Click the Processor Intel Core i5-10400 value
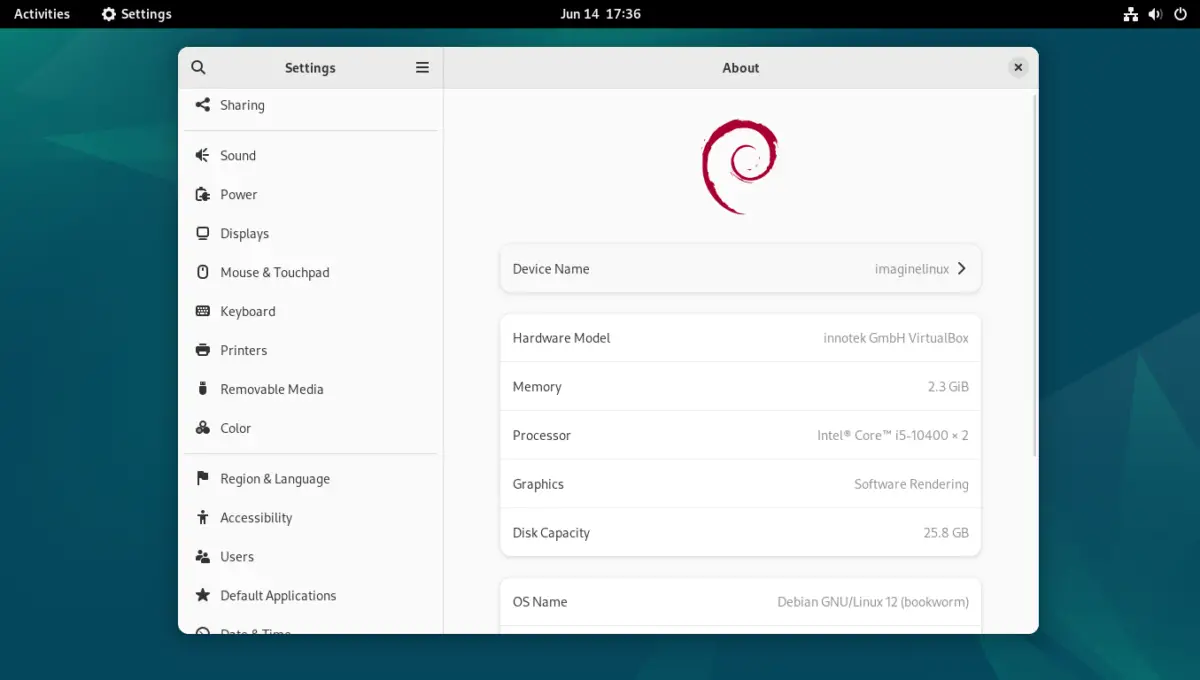 click(893, 435)
